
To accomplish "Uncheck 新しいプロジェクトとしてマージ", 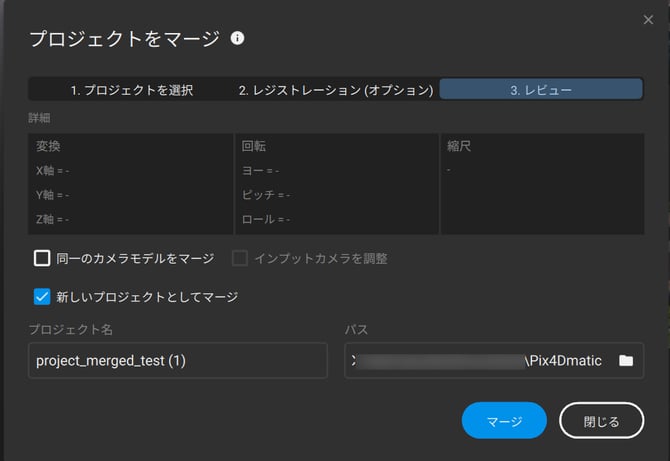I will tap(42, 297).
